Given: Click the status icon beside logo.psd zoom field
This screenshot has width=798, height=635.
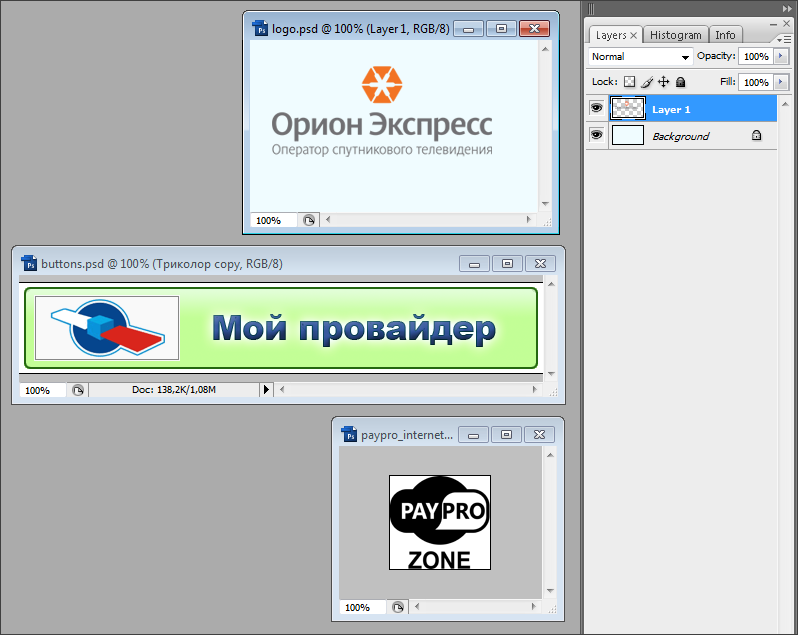Looking at the screenshot, I should click(309, 220).
